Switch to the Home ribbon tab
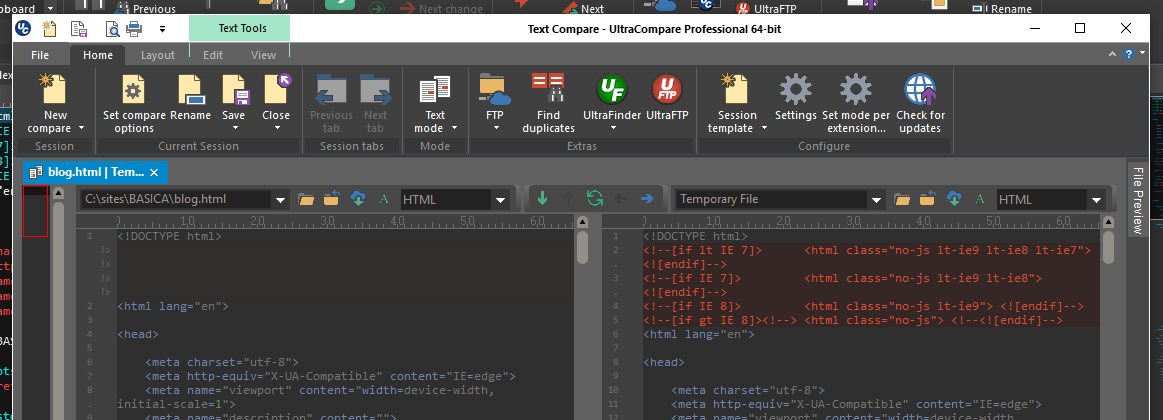1163x420 pixels. (x=98, y=55)
